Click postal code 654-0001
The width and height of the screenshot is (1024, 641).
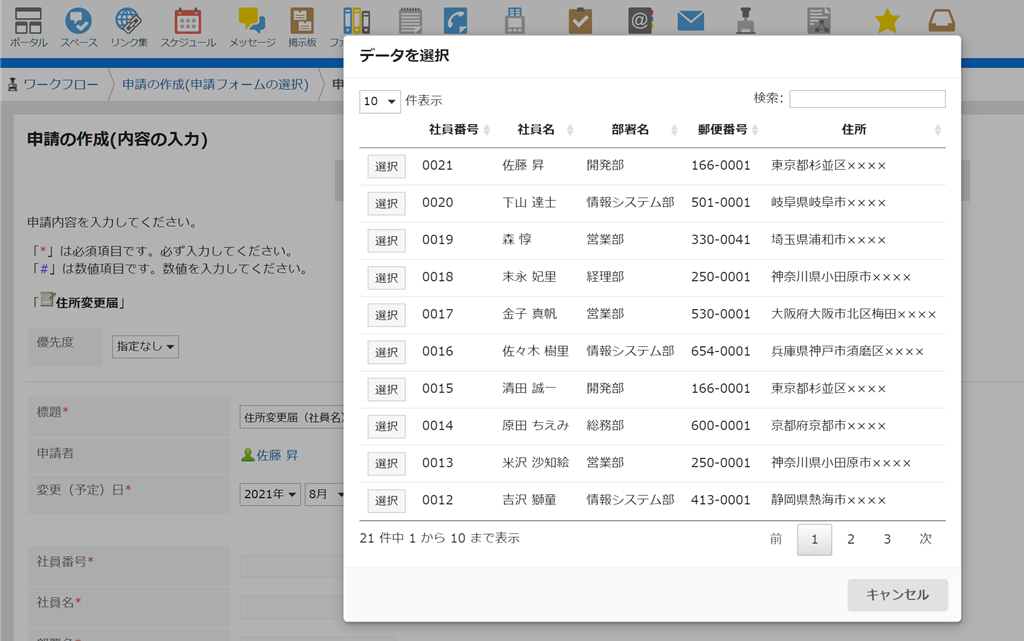721,352
